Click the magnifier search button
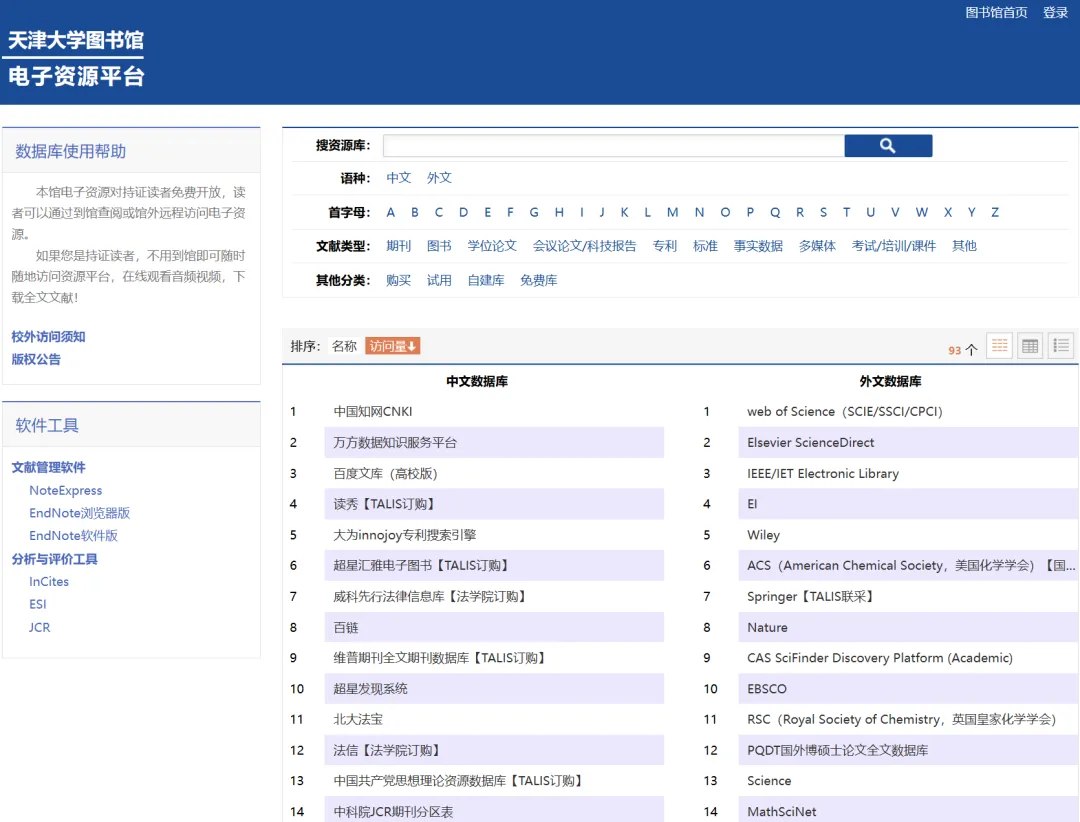1080x822 pixels. coord(887,146)
